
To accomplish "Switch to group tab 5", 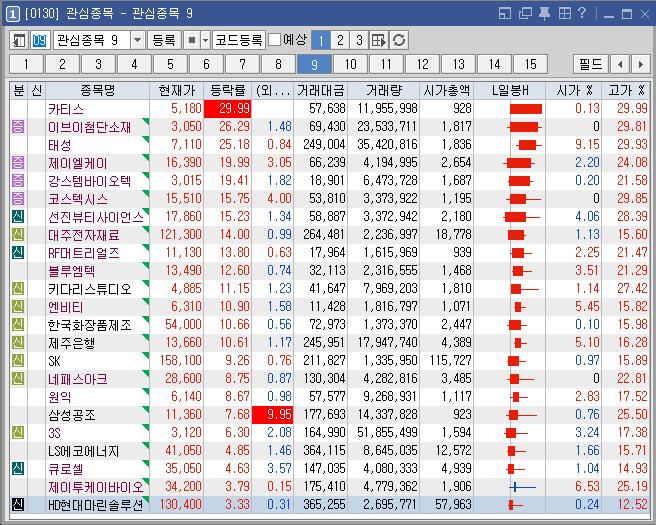I will click(x=170, y=64).
